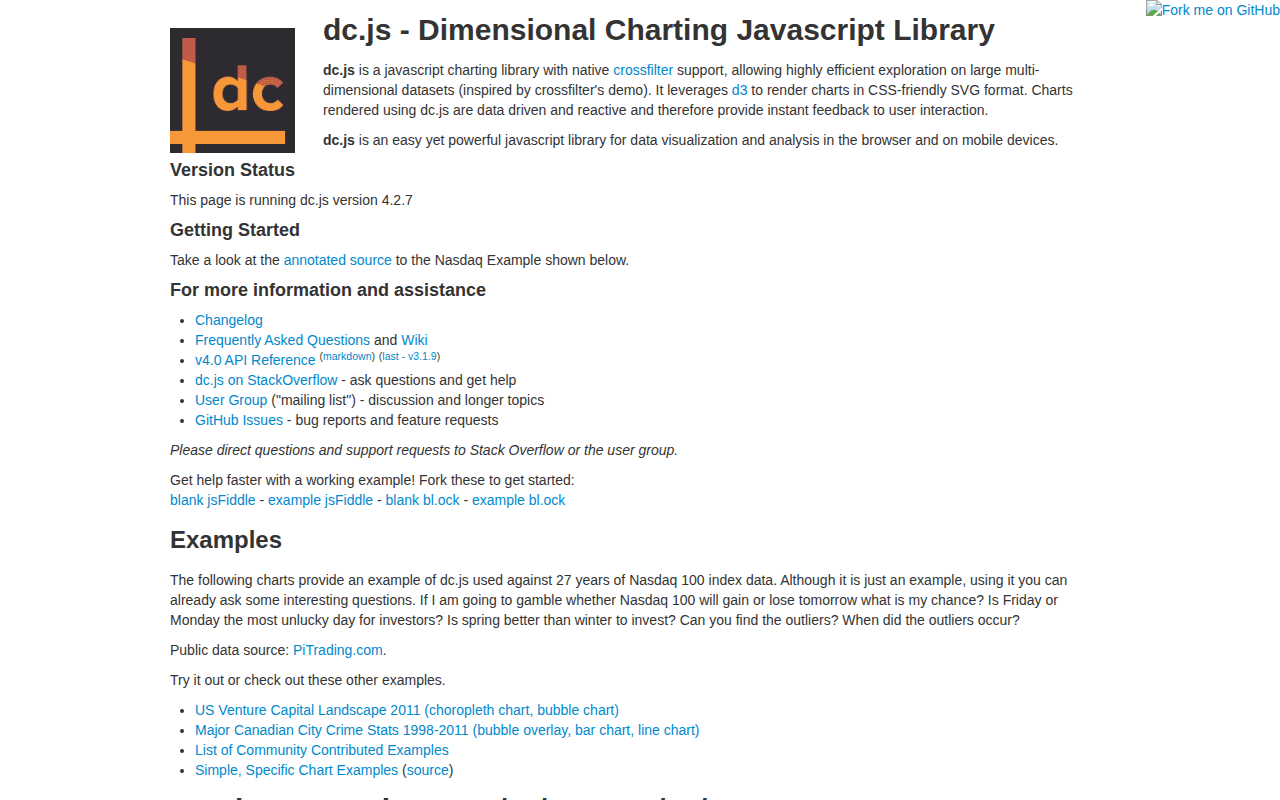The width and height of the screenshot is (1280, 800).
Task: Follow the d3 link
Action: pyautogui.click(x=740, y=90)
